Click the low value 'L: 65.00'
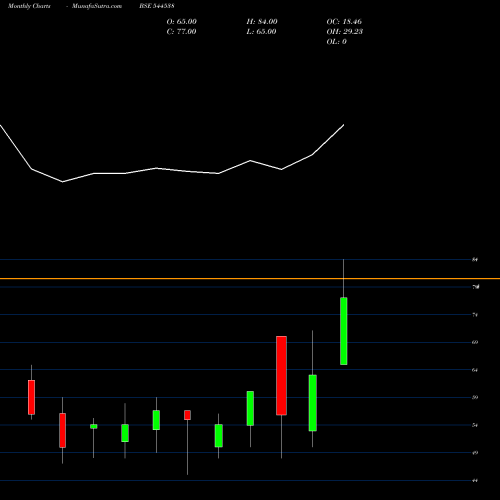500x500 pixels. [x=261, y=32]
